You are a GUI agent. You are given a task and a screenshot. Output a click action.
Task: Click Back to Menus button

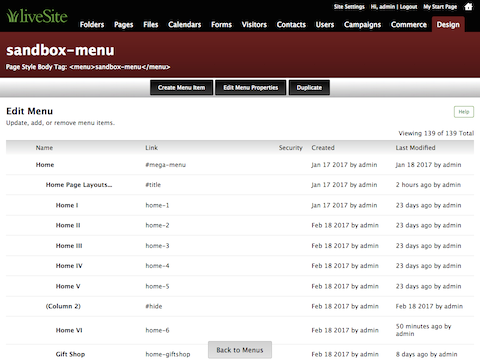240,350
